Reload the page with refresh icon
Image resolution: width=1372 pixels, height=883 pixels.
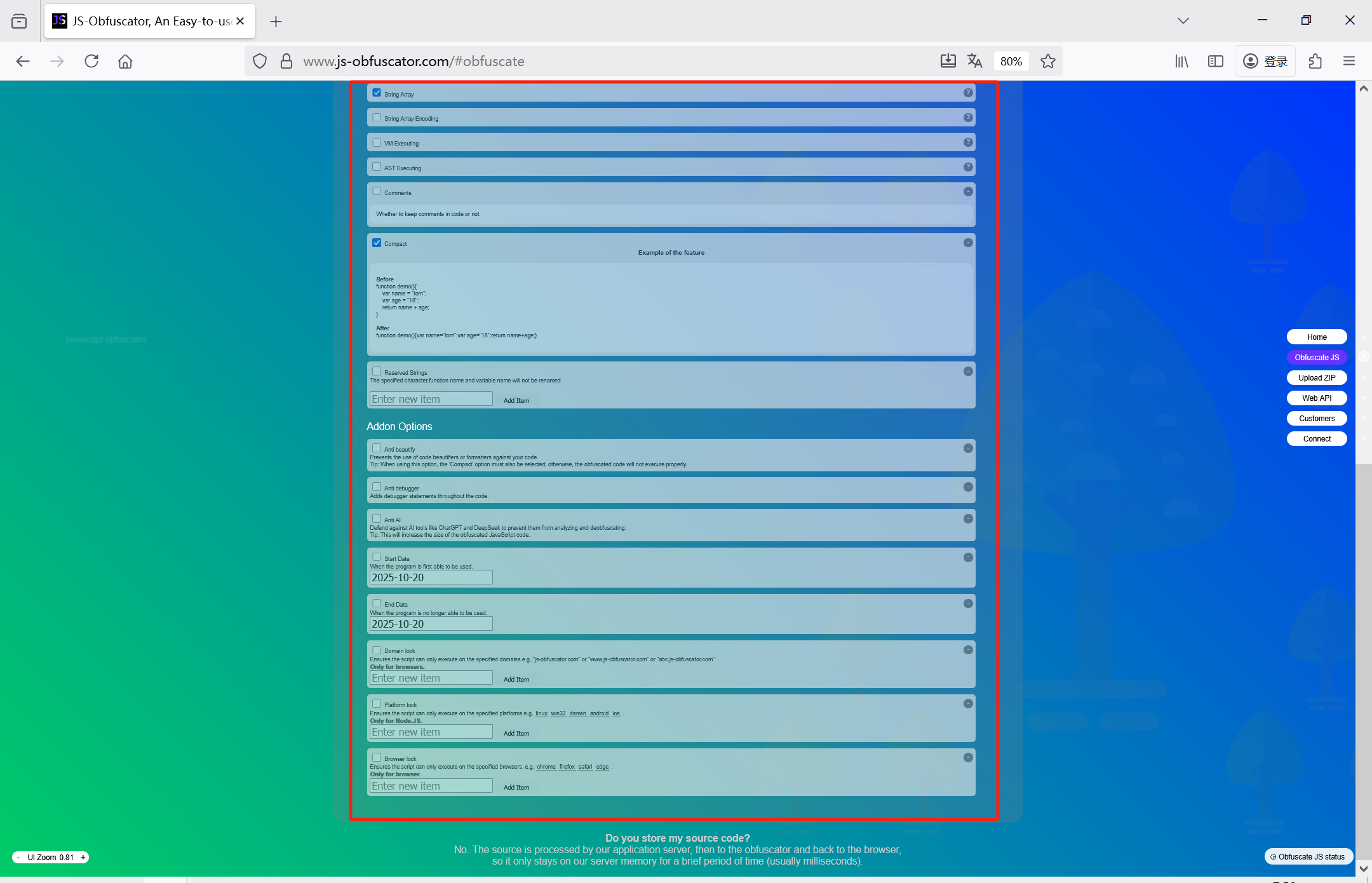(x=91, y=61)
